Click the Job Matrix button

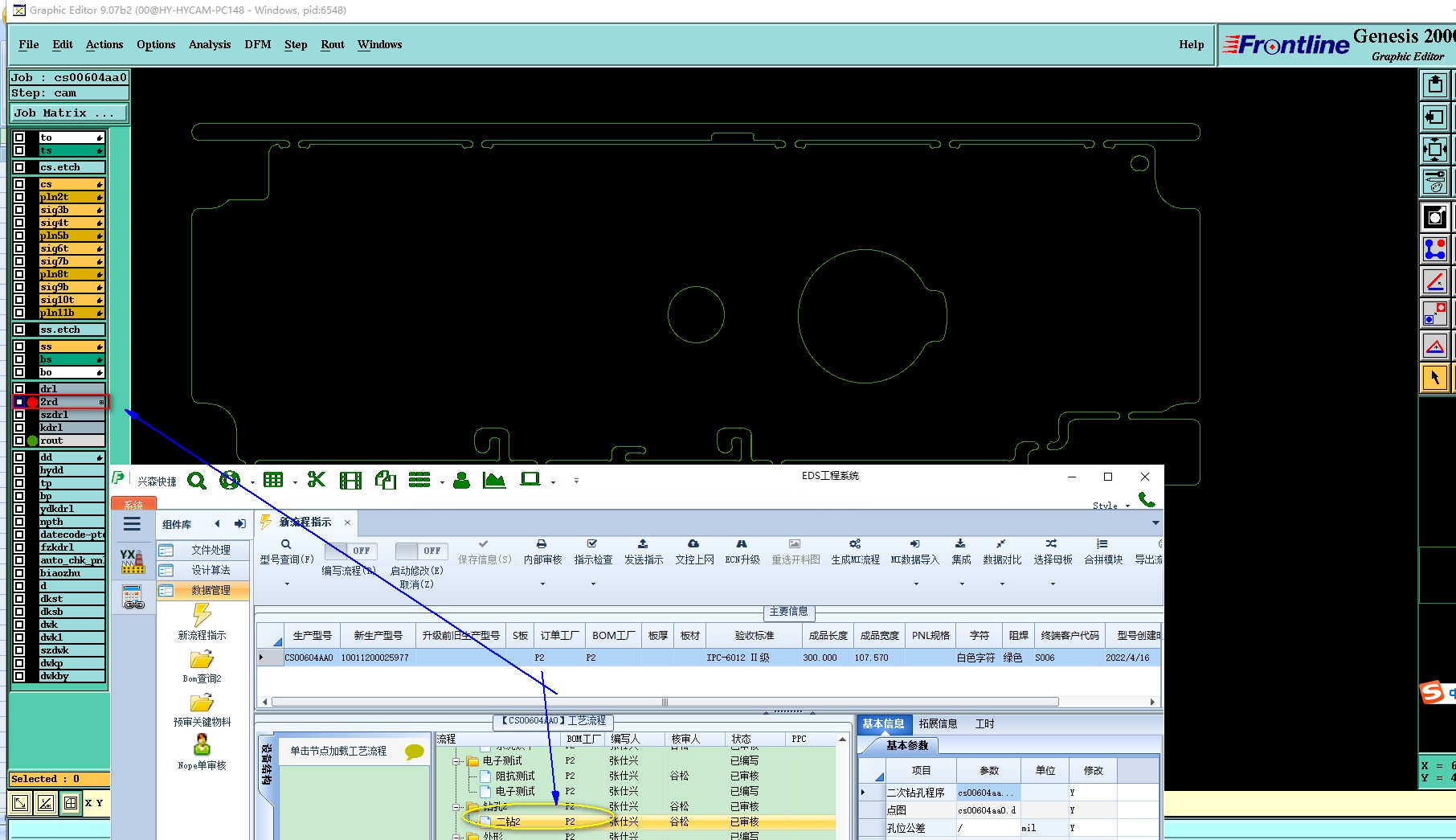click(x=69, y=113)
